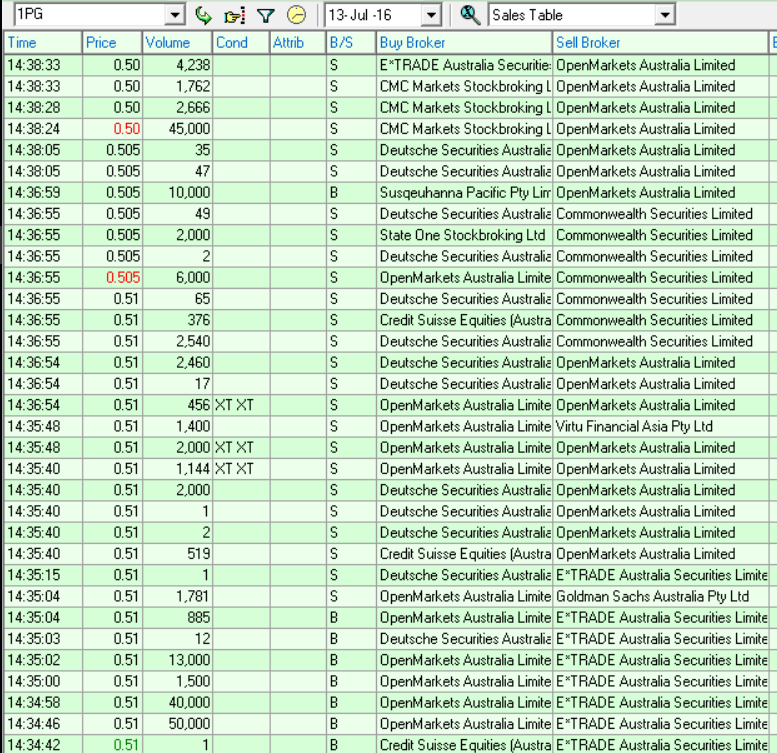Open the filter funnel icon
The height and width of the screenshot is (753, 777).
266,16
